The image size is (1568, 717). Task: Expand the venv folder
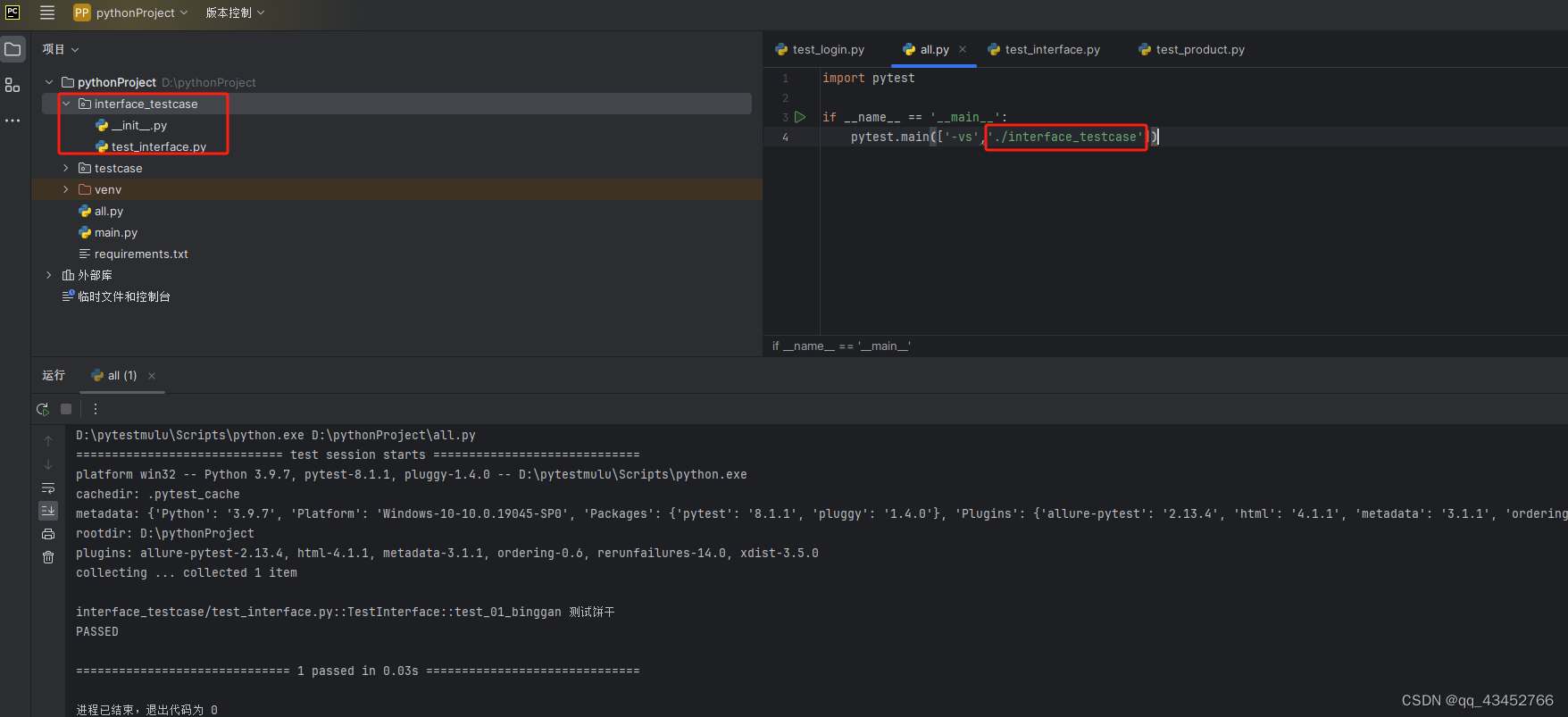click(66, 189)
